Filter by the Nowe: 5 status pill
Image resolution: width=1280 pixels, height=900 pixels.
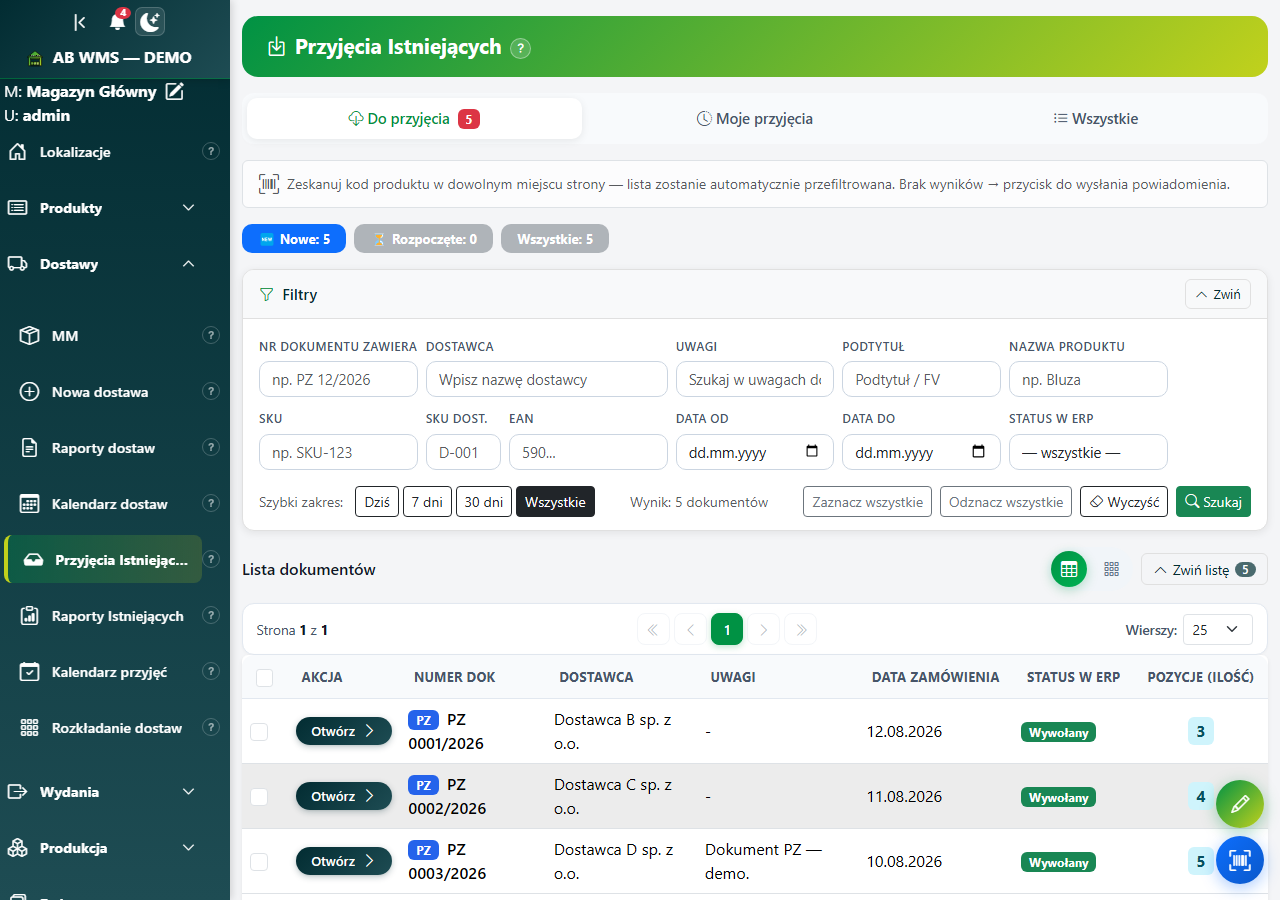click(x=294, y=239)
